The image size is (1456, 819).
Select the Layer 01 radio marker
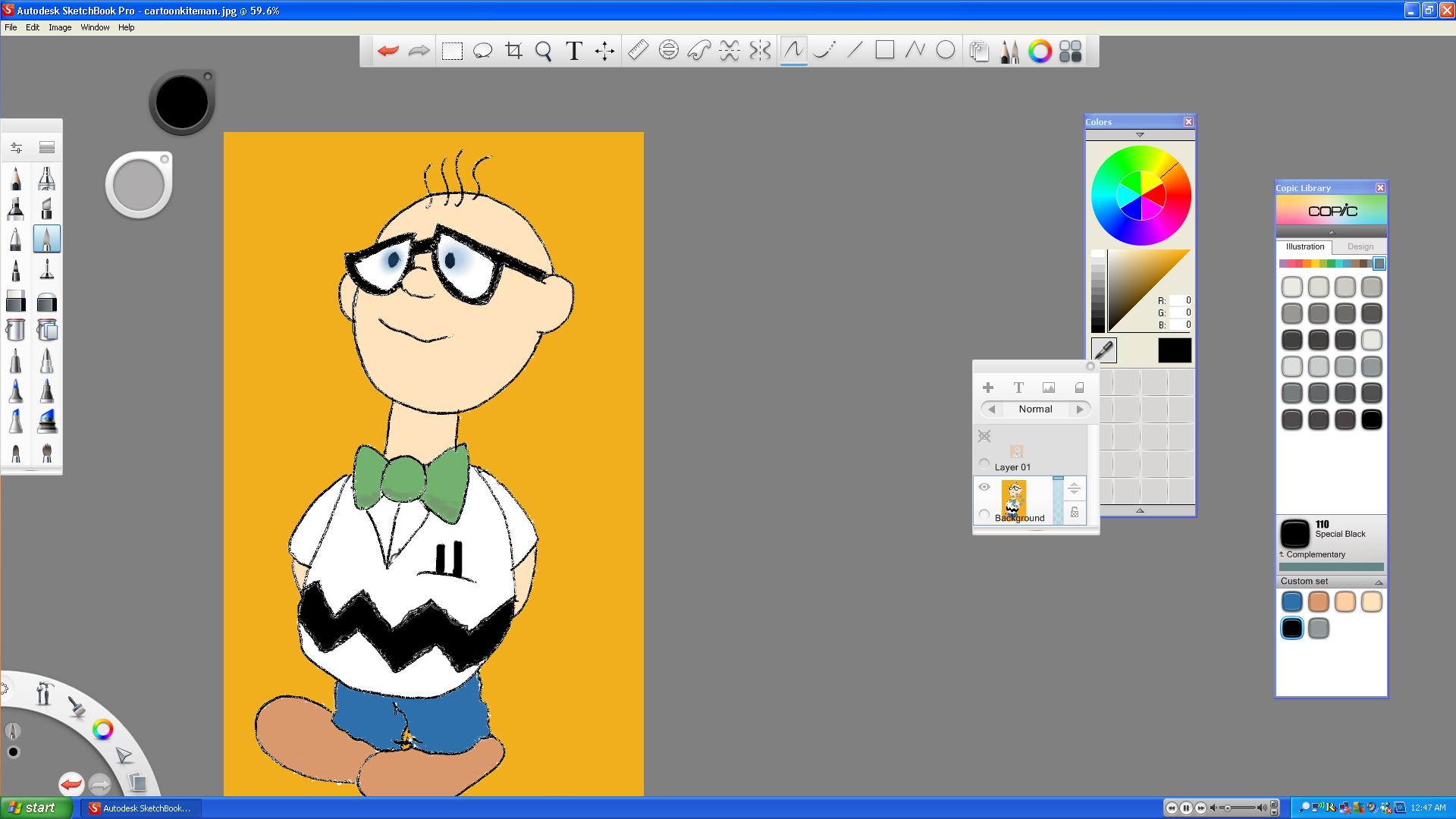(984, 464)
